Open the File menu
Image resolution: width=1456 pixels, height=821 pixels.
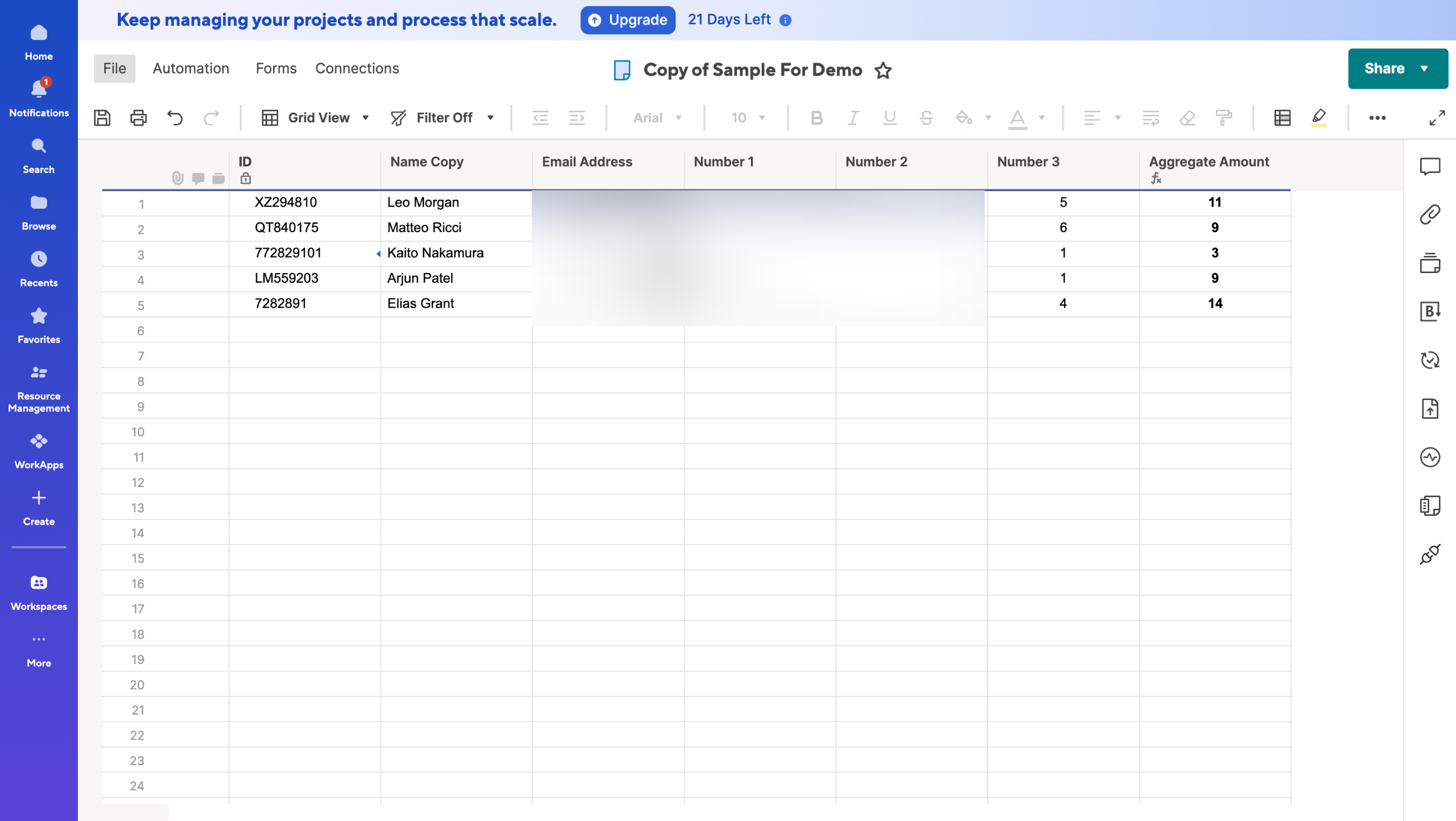coord(114,68)
